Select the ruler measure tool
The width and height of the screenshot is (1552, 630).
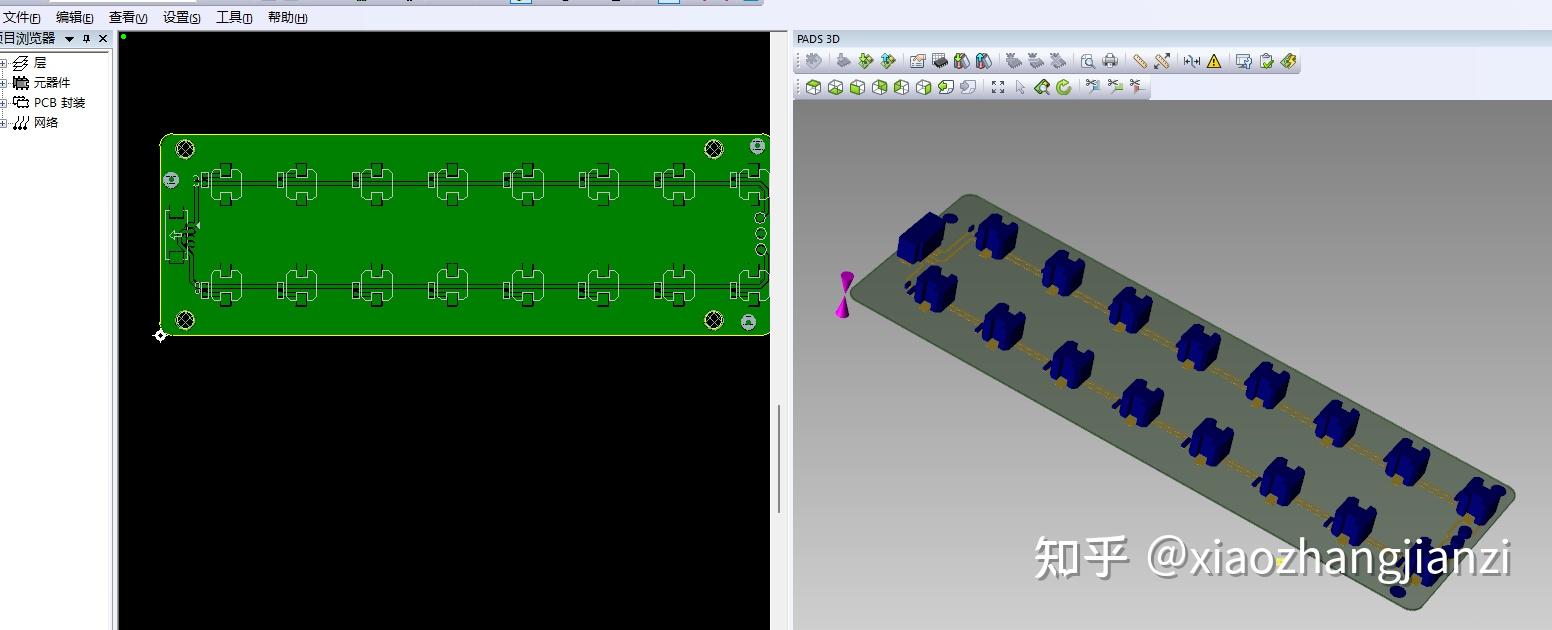[1139, 61]
